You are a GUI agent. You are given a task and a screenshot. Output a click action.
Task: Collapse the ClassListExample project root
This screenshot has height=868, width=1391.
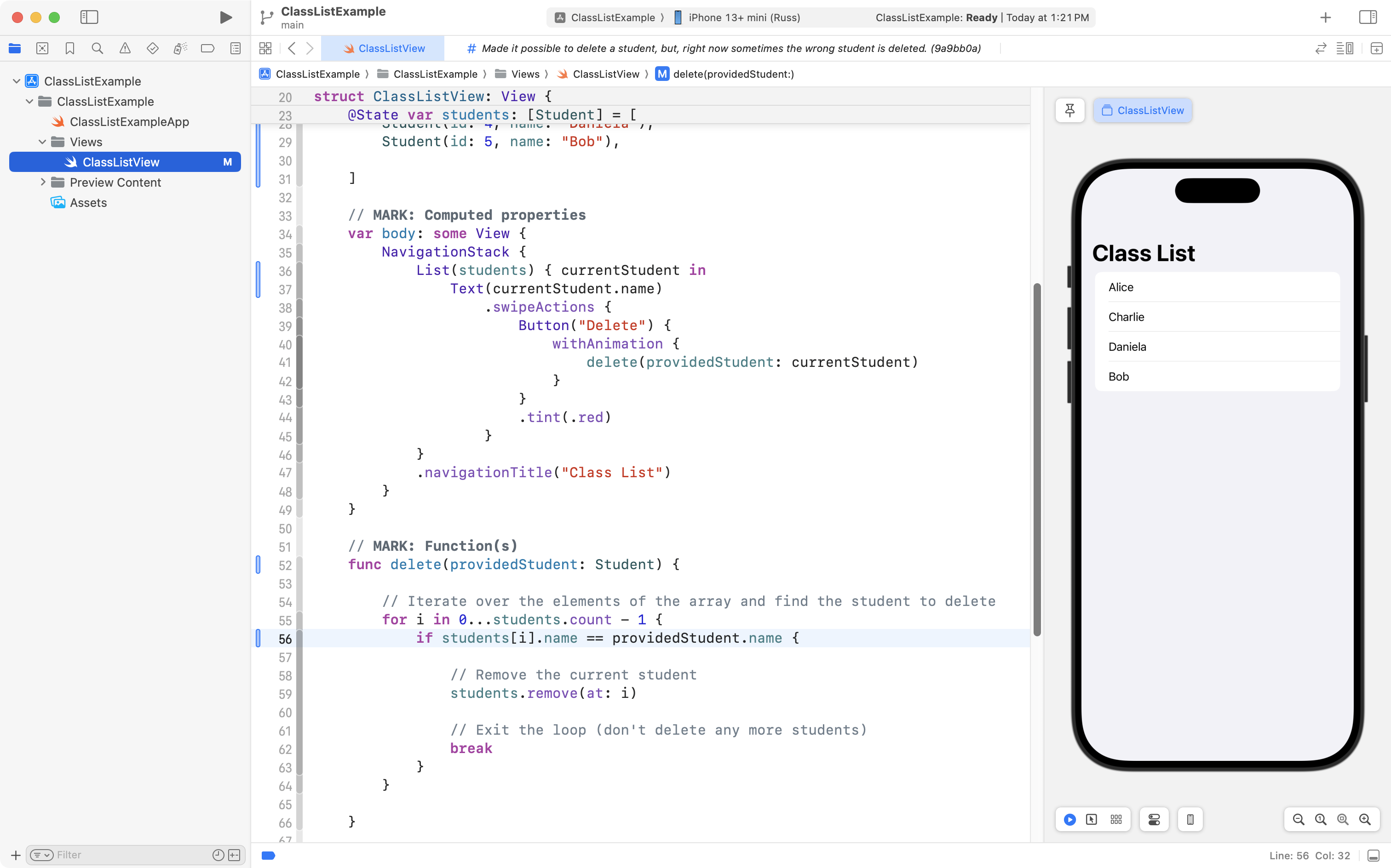tap(17, 81)
